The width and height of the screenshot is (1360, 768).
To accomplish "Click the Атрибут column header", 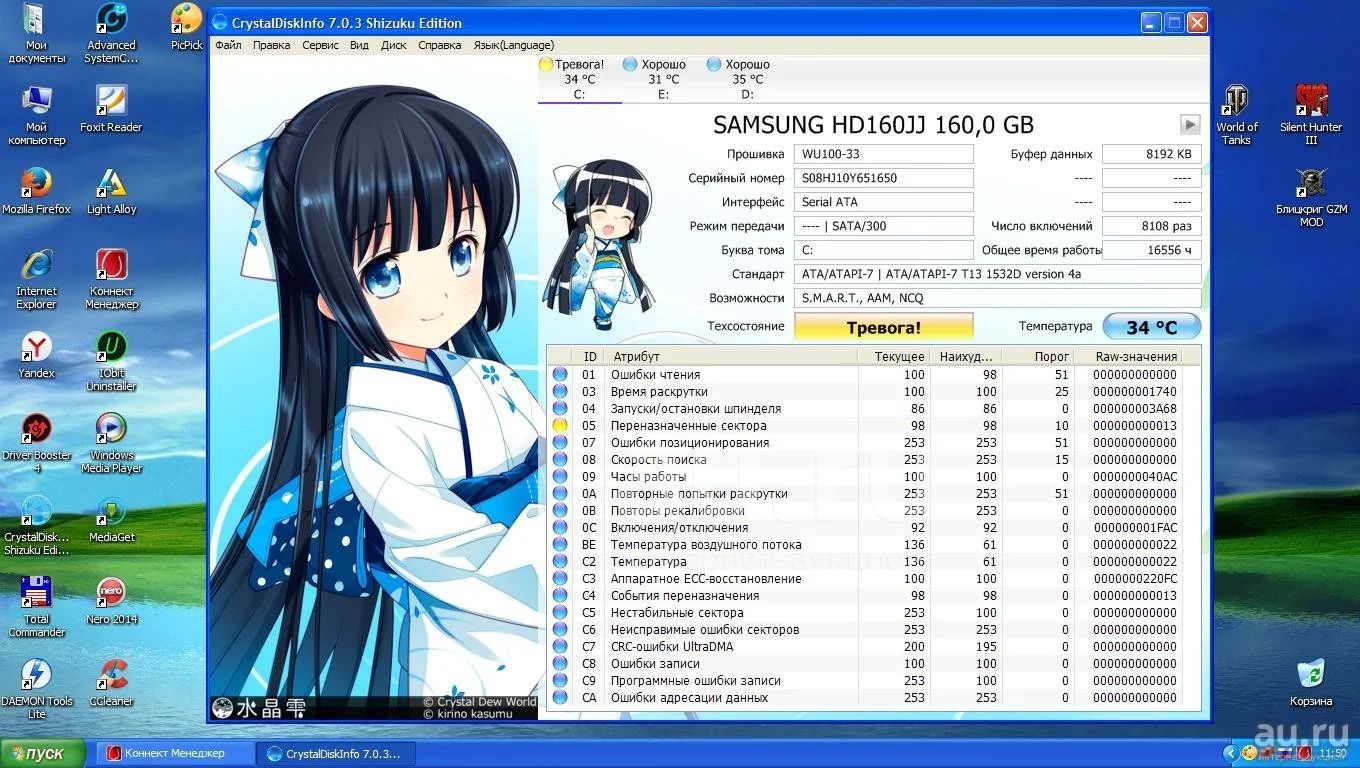I will point(732,356).
